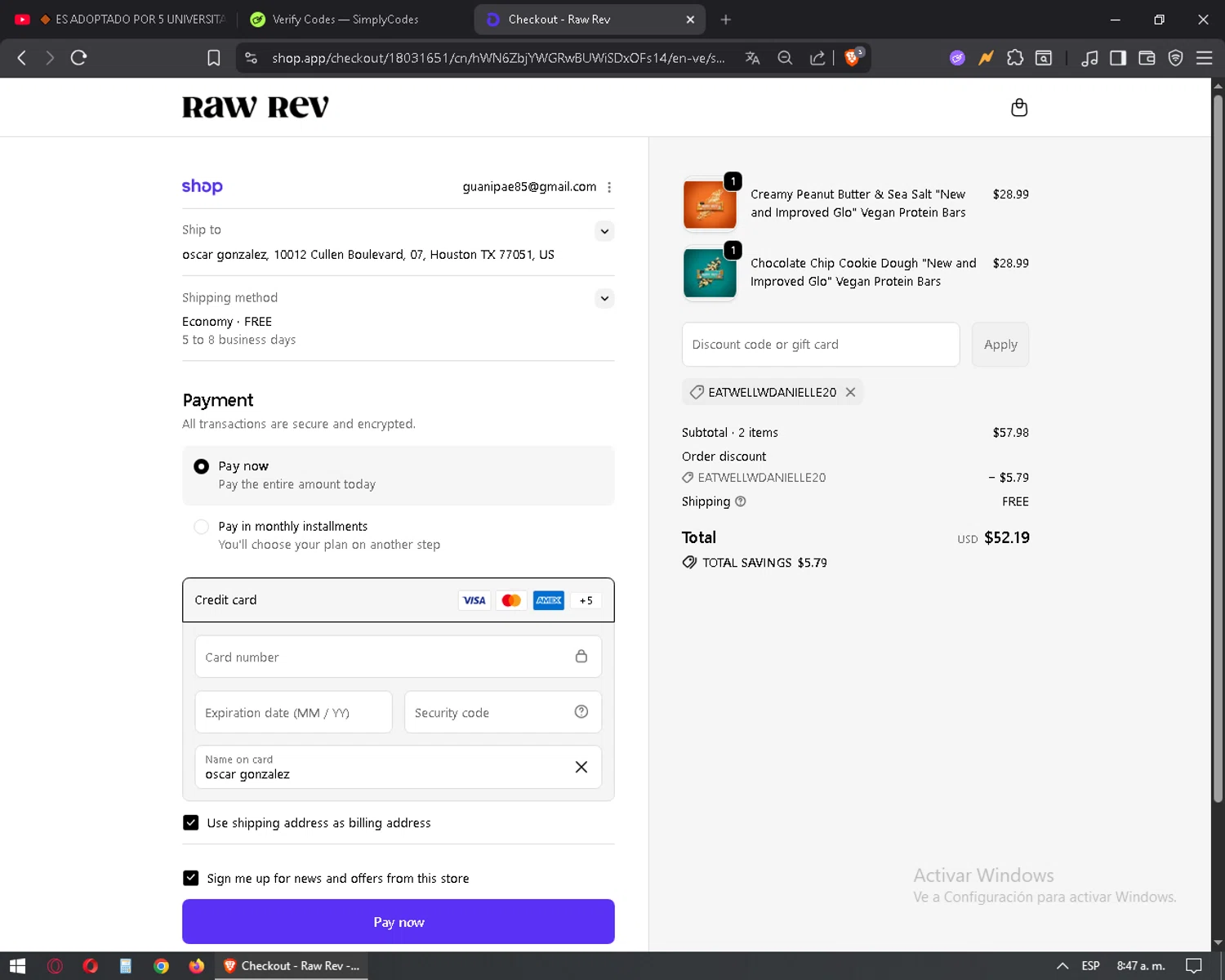Screen dimensions: 1225x980
Task: Click the Visa card icon
Action: (x=474, y=600)
